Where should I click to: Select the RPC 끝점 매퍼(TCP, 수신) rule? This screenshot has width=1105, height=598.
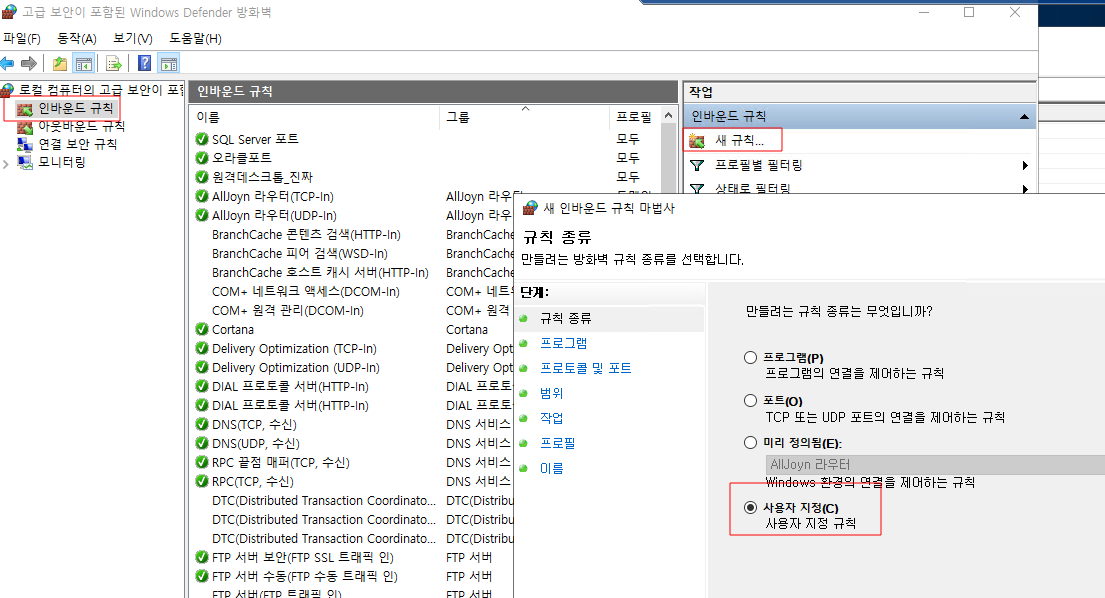click(x=280, y=462)
